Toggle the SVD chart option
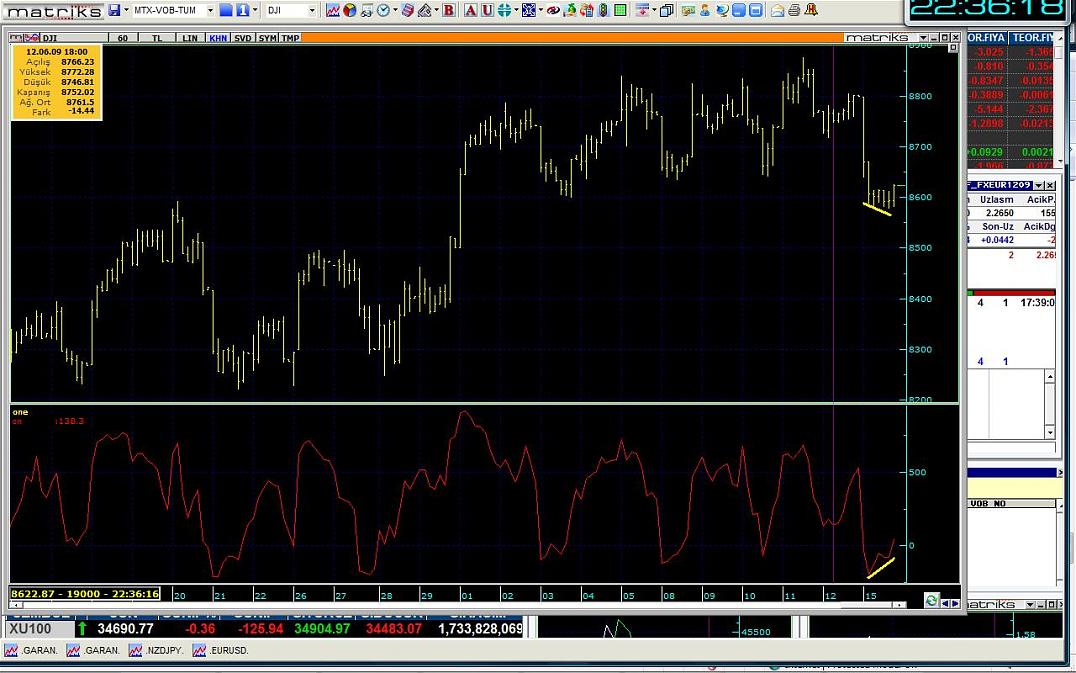This screenshot has height=673, width=1076. point(243,38)
